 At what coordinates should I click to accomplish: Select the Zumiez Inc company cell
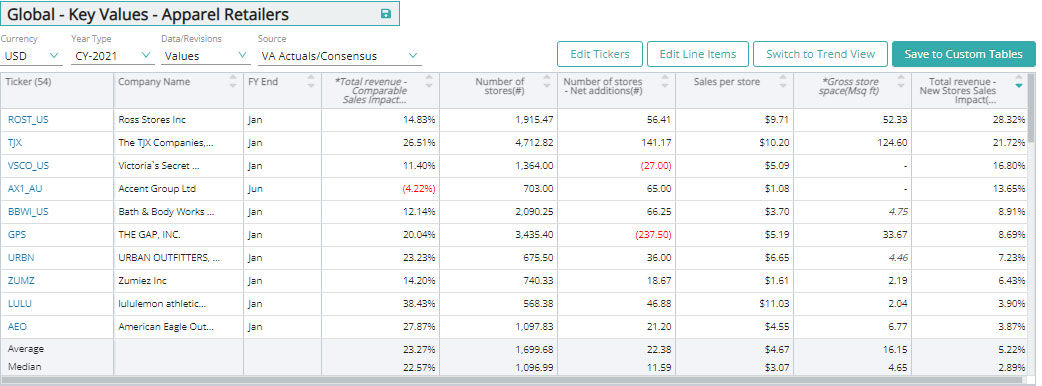click(x=179, y=280)
